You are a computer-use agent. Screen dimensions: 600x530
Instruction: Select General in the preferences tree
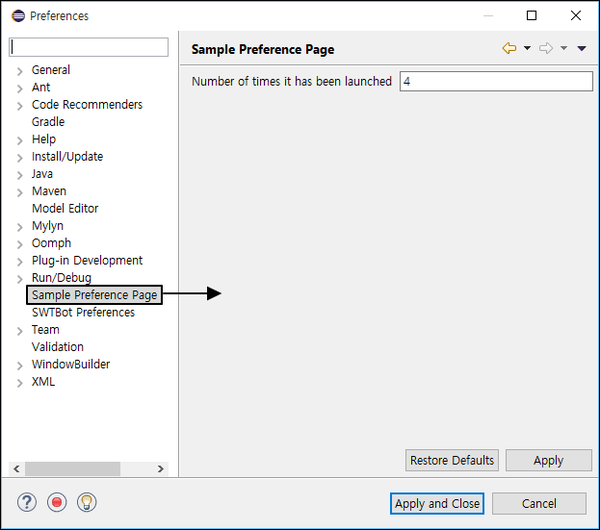[51, 70]
